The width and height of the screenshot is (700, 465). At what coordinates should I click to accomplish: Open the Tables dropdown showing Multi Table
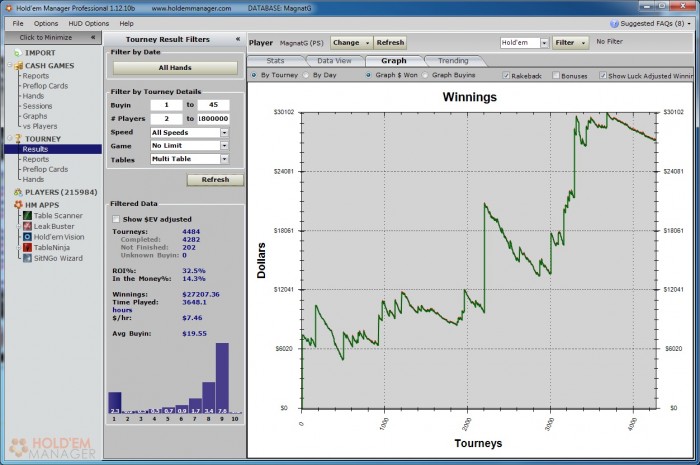tap(225, 159)
